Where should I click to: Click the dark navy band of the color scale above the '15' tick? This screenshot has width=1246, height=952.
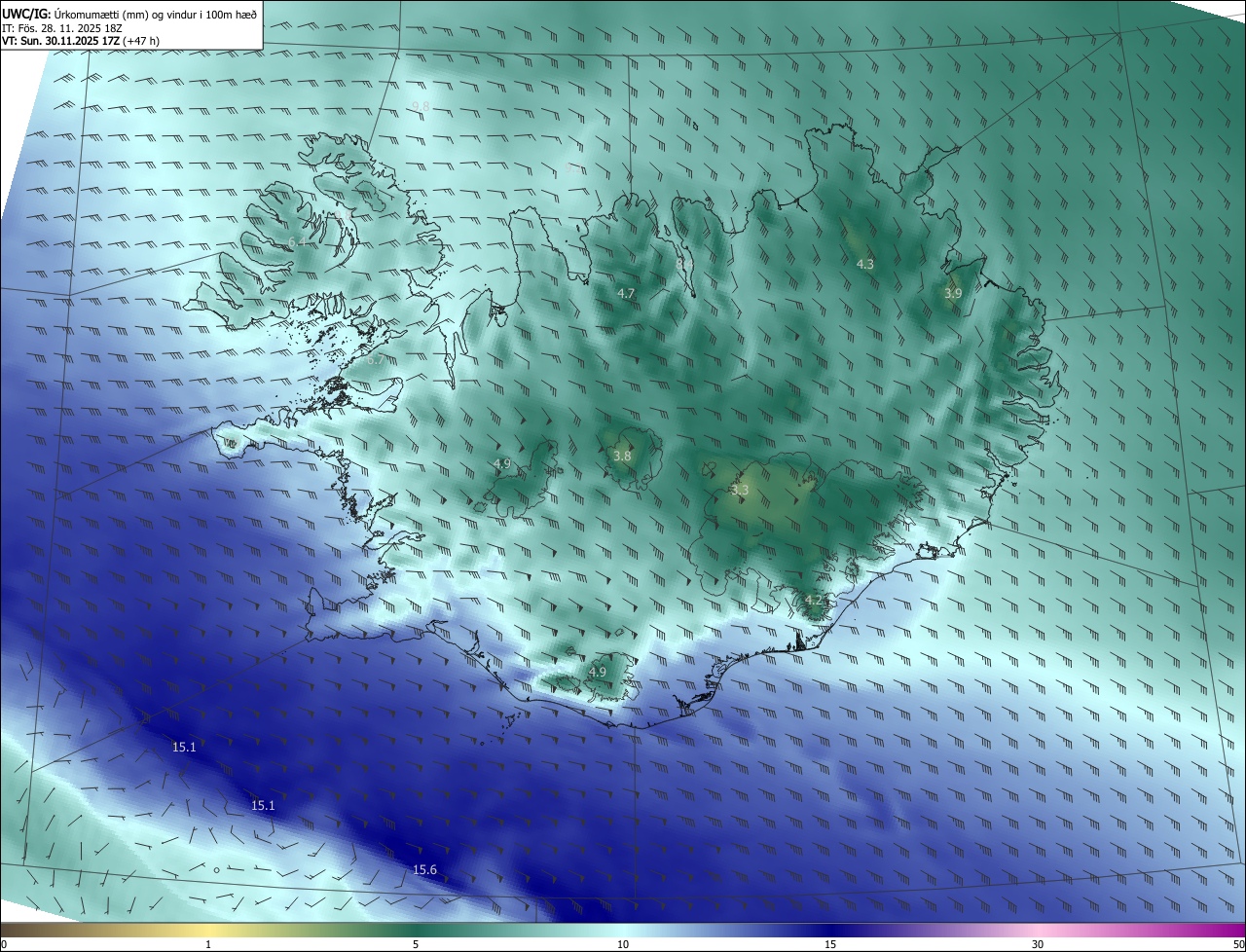coord(830,930)
